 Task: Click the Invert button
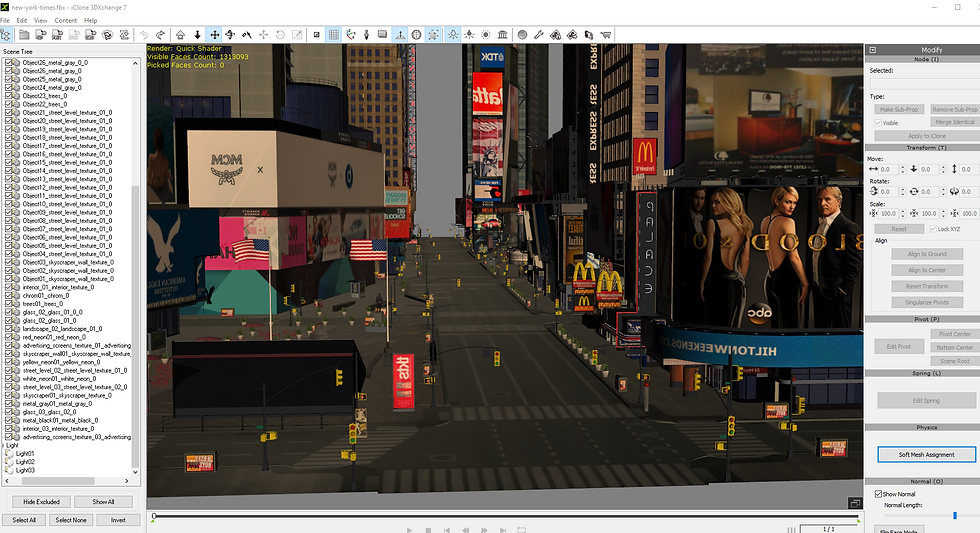click(x=118, y=520)
